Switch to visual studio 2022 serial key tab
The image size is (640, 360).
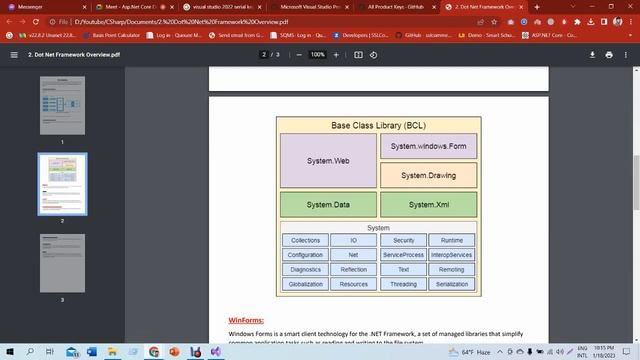(x=222, y=7)
